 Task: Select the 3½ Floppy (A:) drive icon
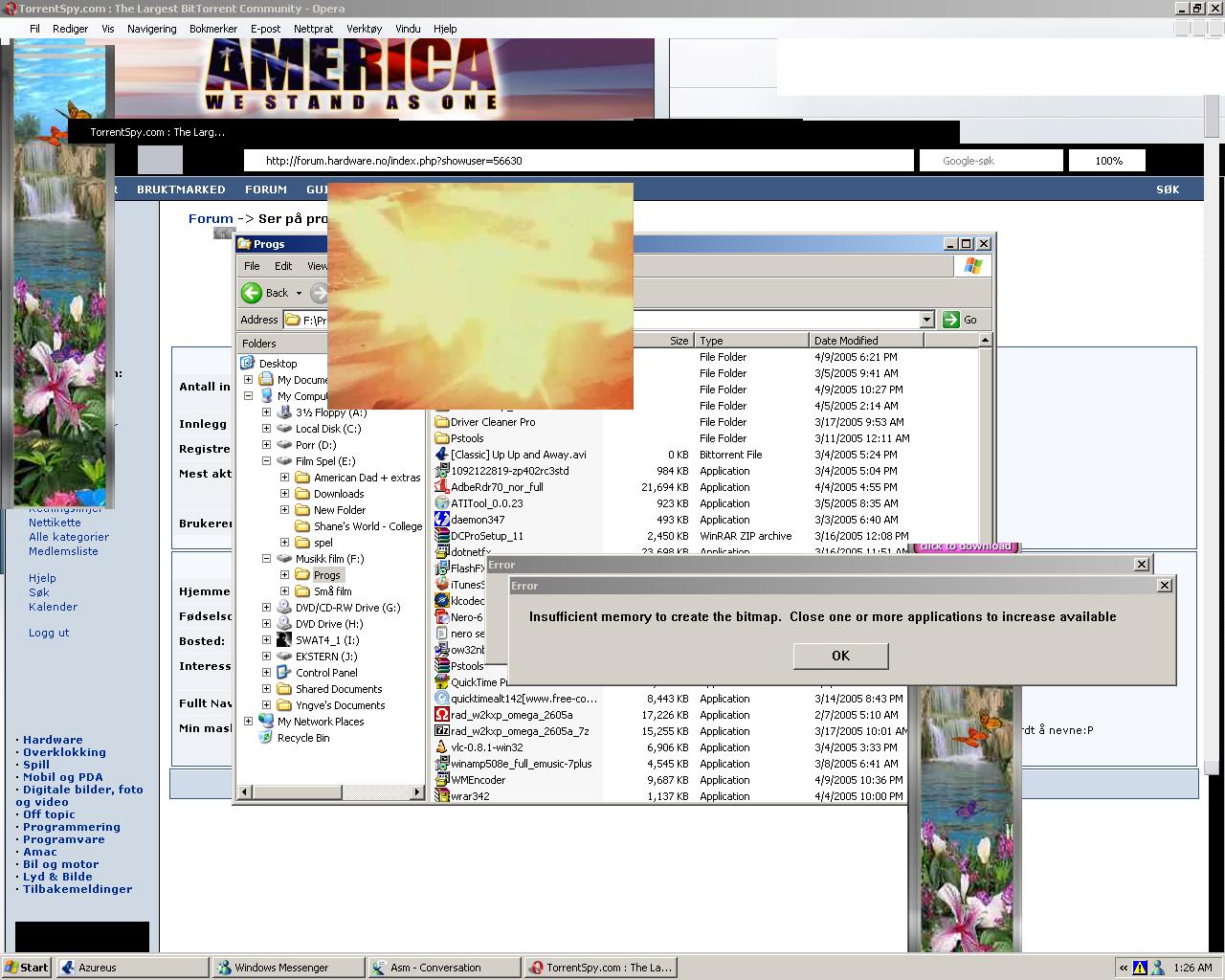click(284, 412)
